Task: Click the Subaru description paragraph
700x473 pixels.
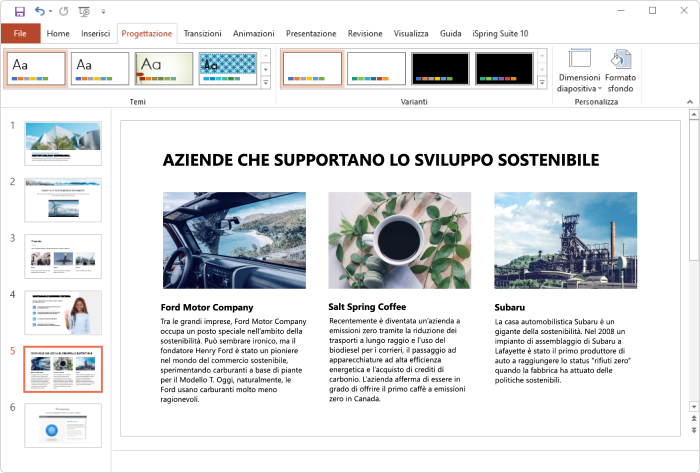Action: coord(562,351)
